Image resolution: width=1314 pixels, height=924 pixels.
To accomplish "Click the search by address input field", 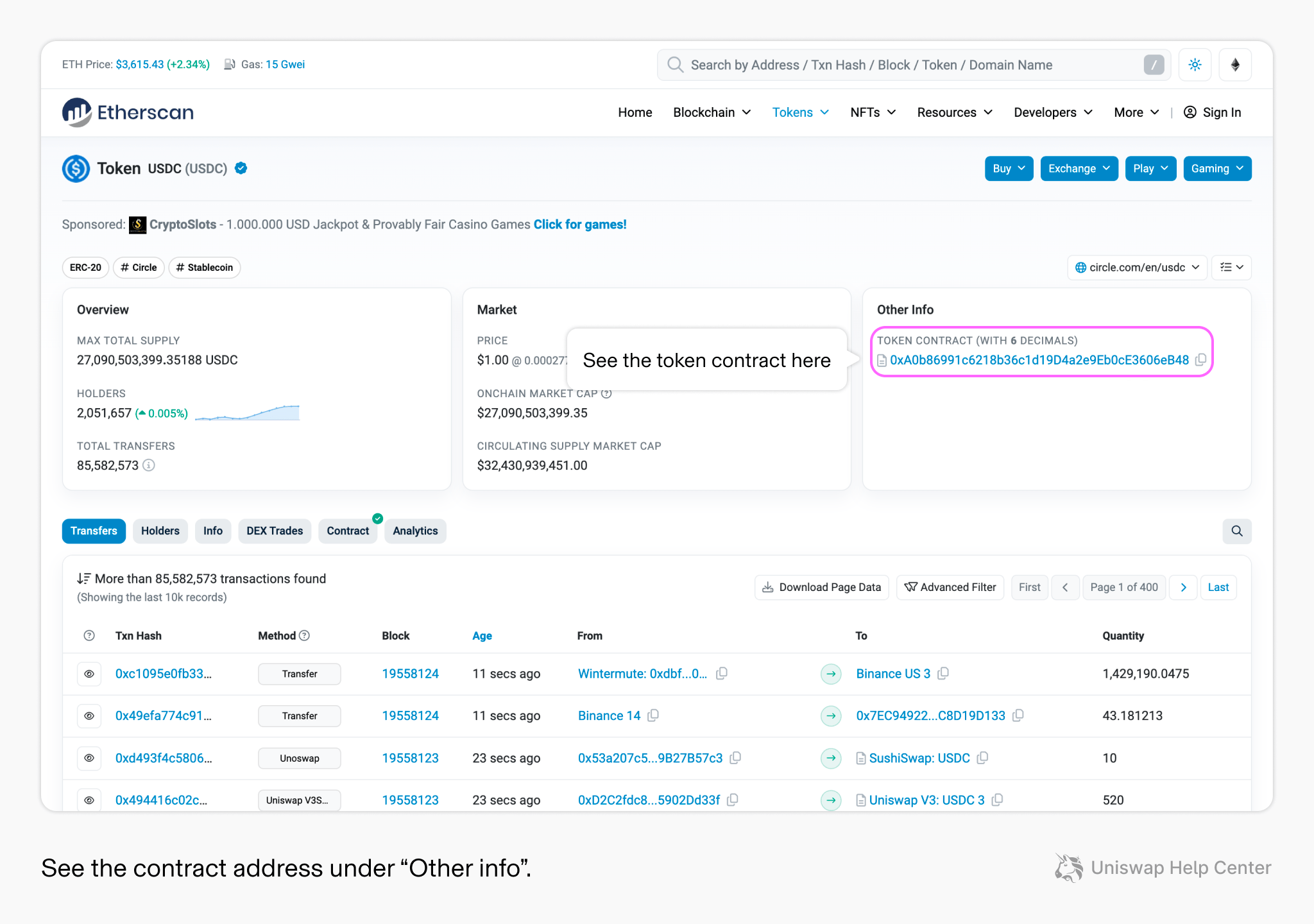I will point(898,64).
